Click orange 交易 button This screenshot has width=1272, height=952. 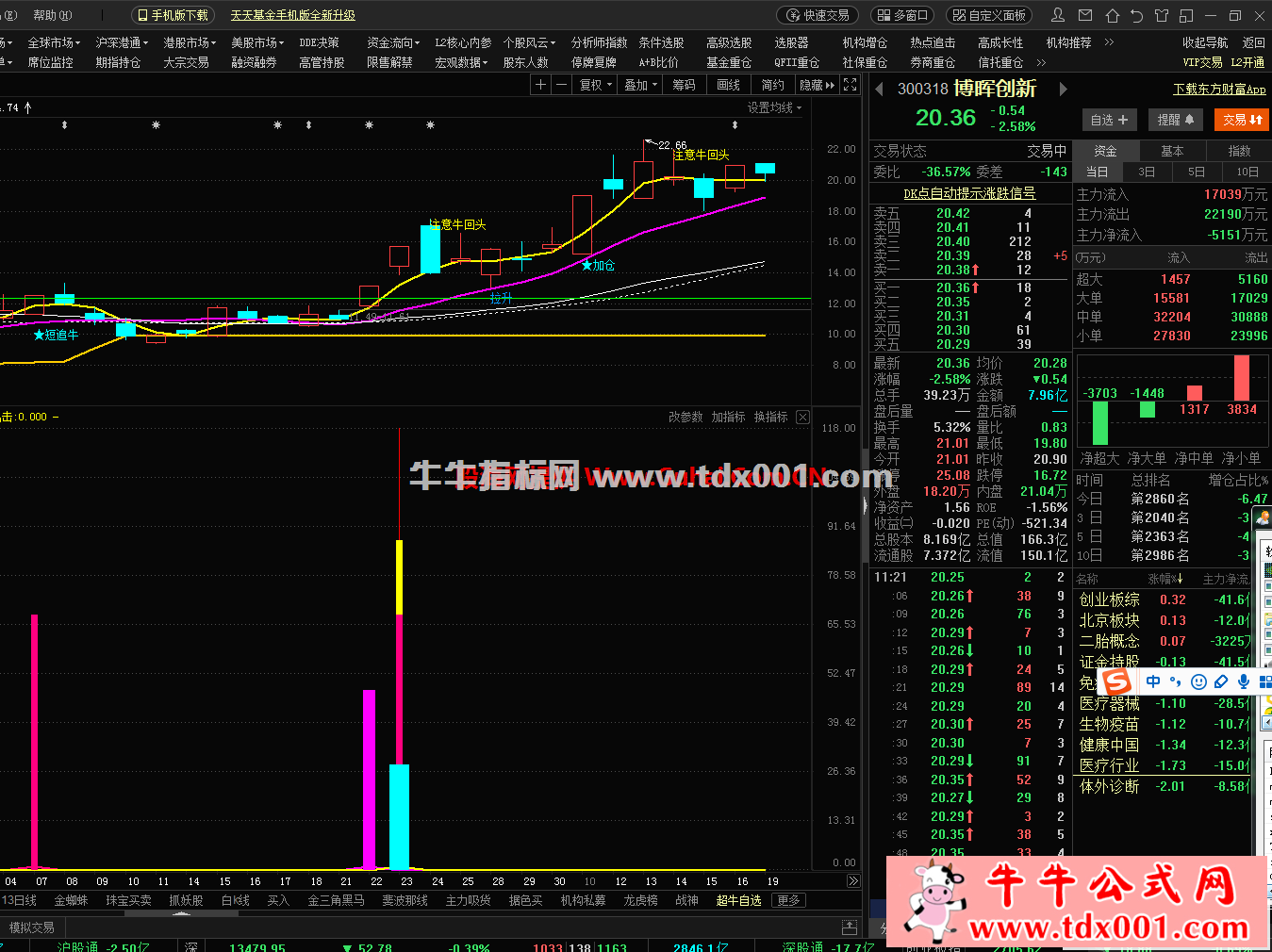[x=1242, y=120]
